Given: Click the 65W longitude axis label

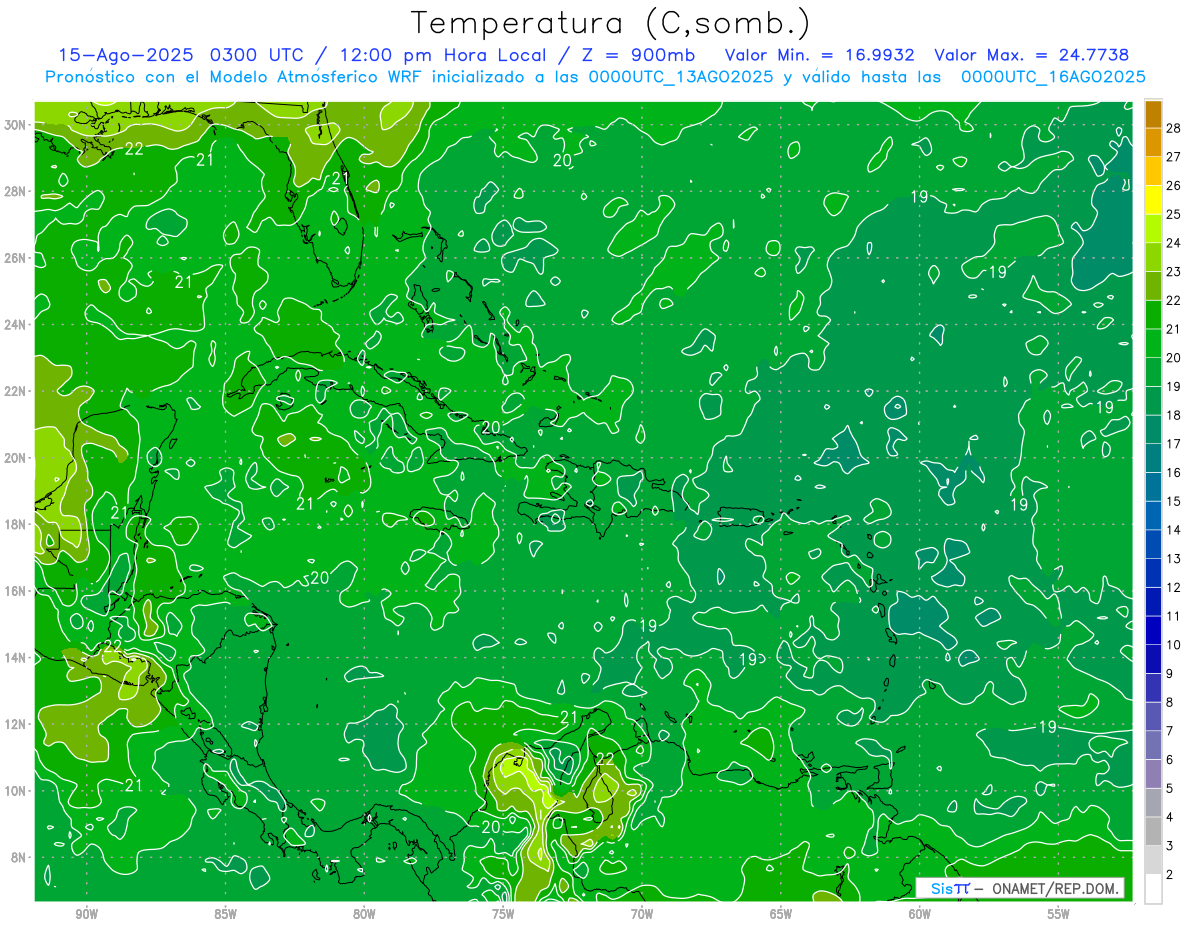Looking at the screenshot, I should pos(781,915).
